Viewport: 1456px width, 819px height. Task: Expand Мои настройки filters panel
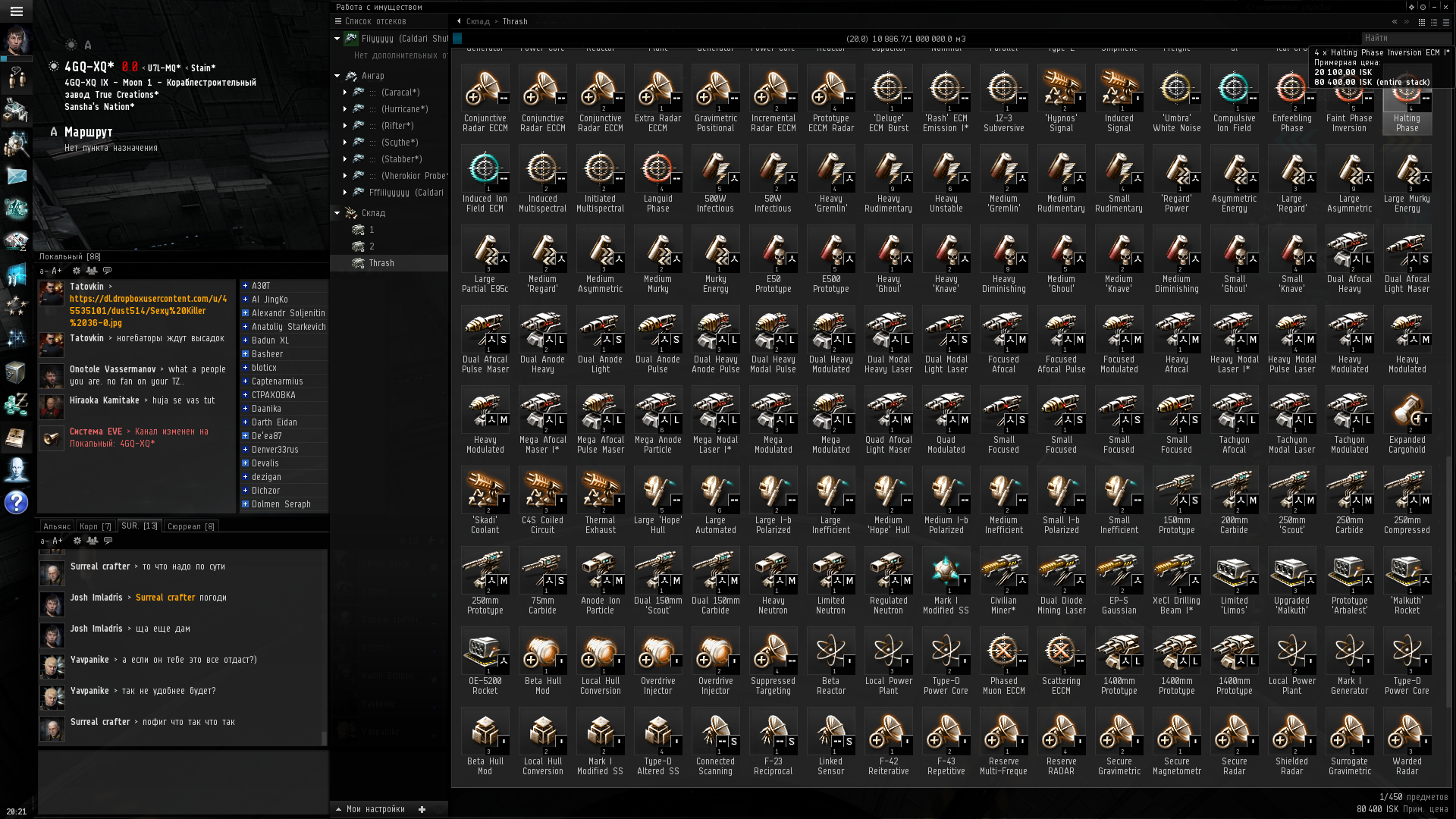tap(371, 809)
